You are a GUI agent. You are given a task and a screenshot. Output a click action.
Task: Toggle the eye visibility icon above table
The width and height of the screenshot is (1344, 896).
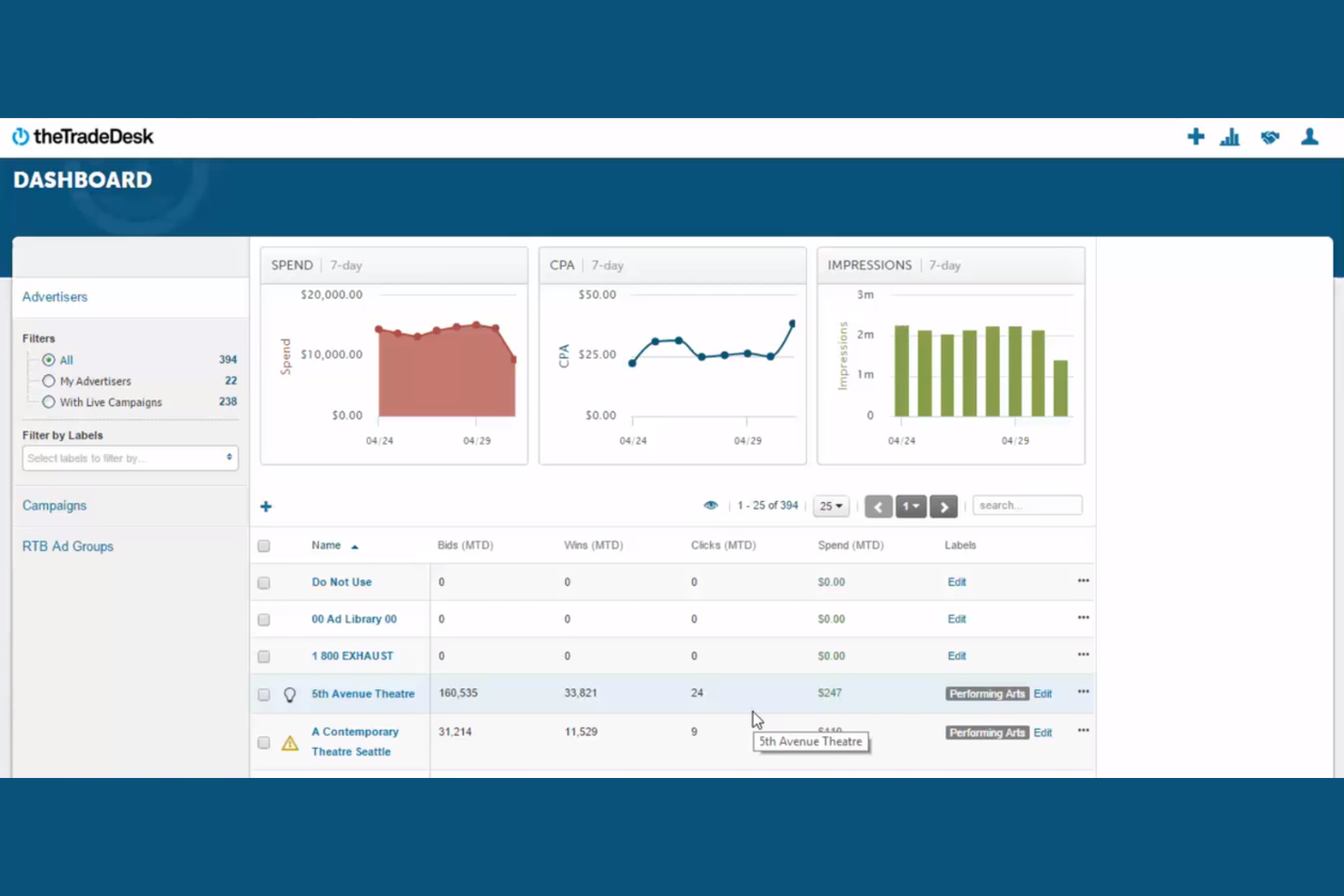pyautogui.click(x=710, y=506)
